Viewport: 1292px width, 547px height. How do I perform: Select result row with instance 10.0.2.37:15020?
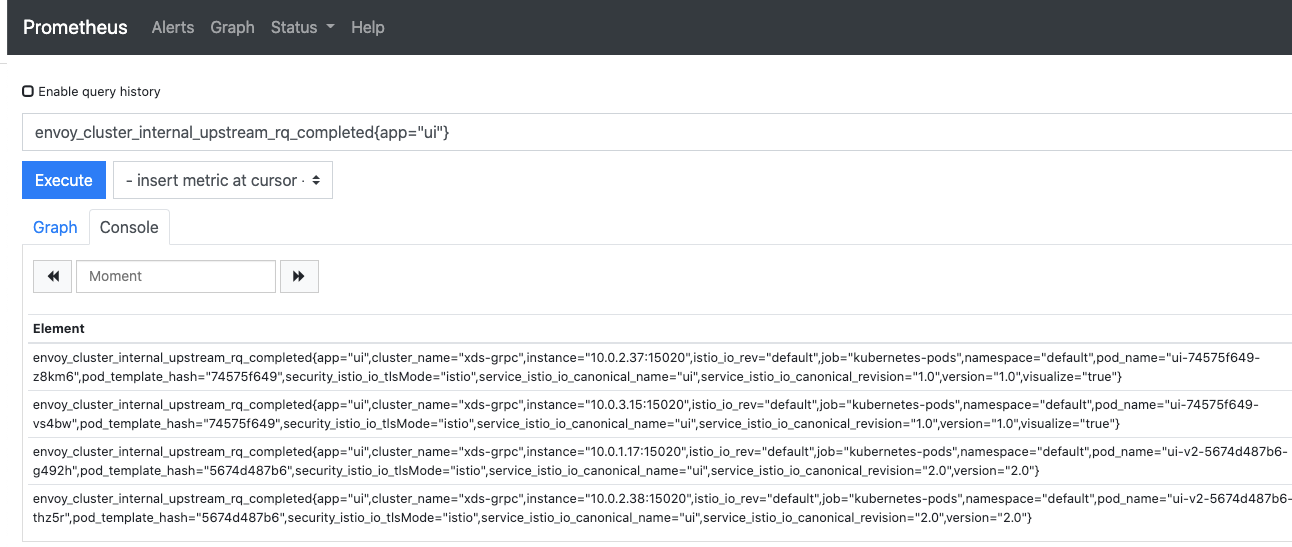[646, 367]
